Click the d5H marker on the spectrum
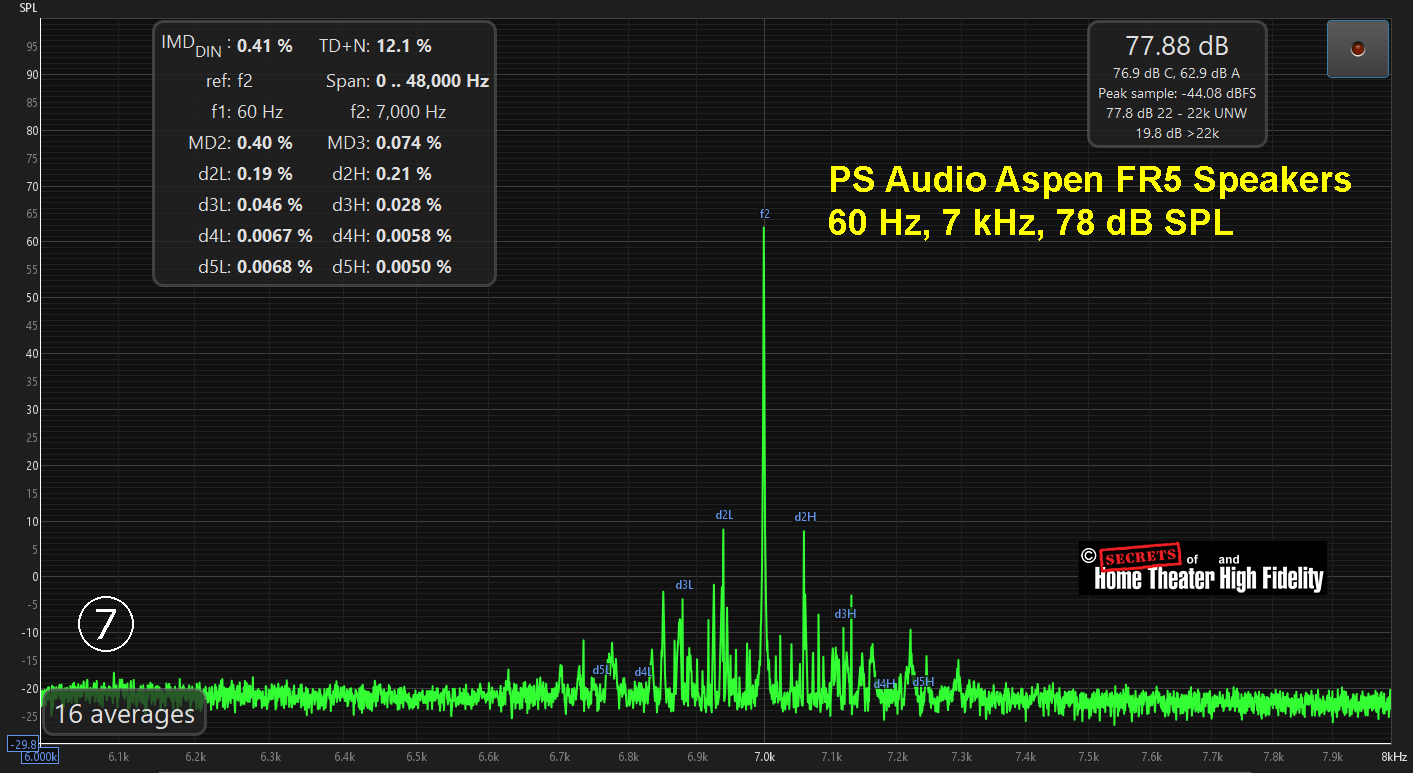 click(x=923, y=682)
